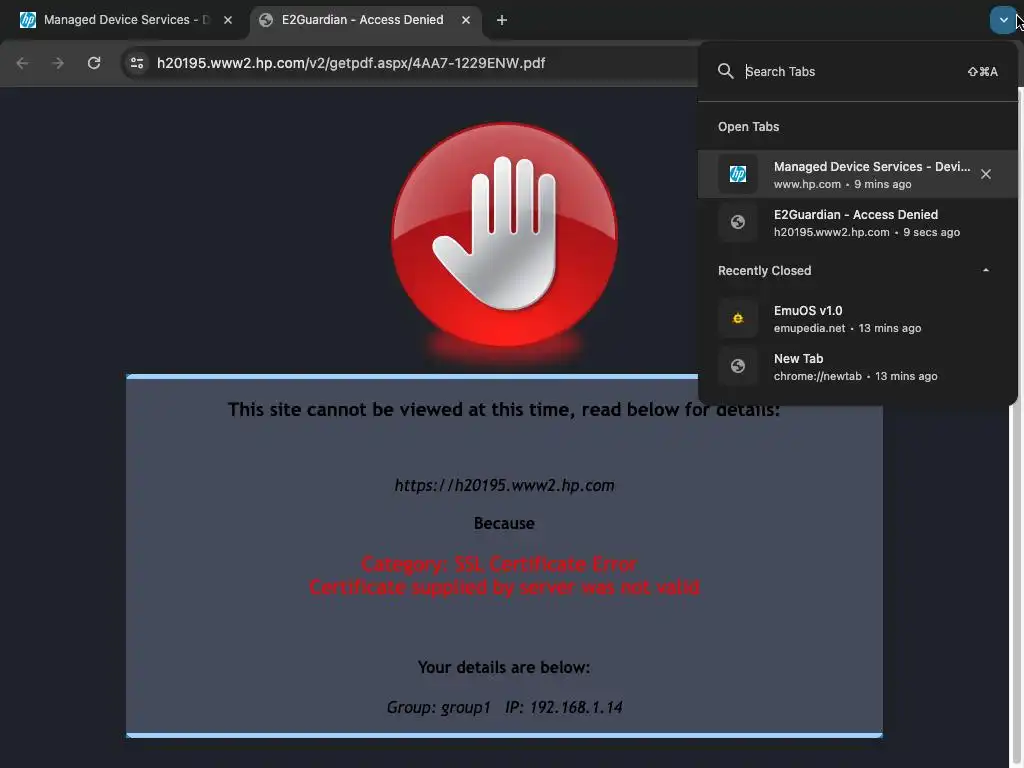Click the globe favicon on E2Guardian tab

pos(266,20)
